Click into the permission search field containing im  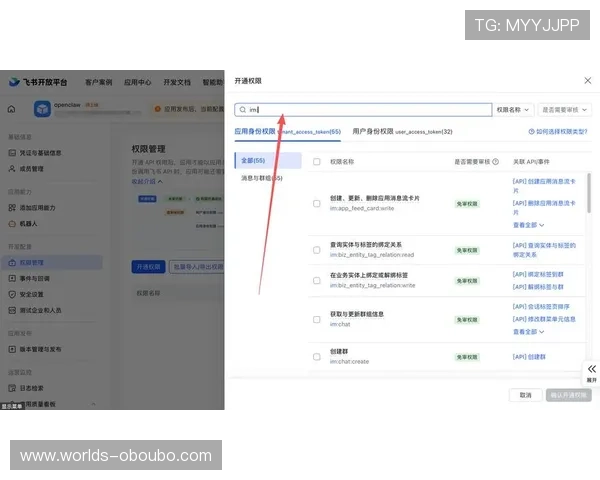[363, 110]
